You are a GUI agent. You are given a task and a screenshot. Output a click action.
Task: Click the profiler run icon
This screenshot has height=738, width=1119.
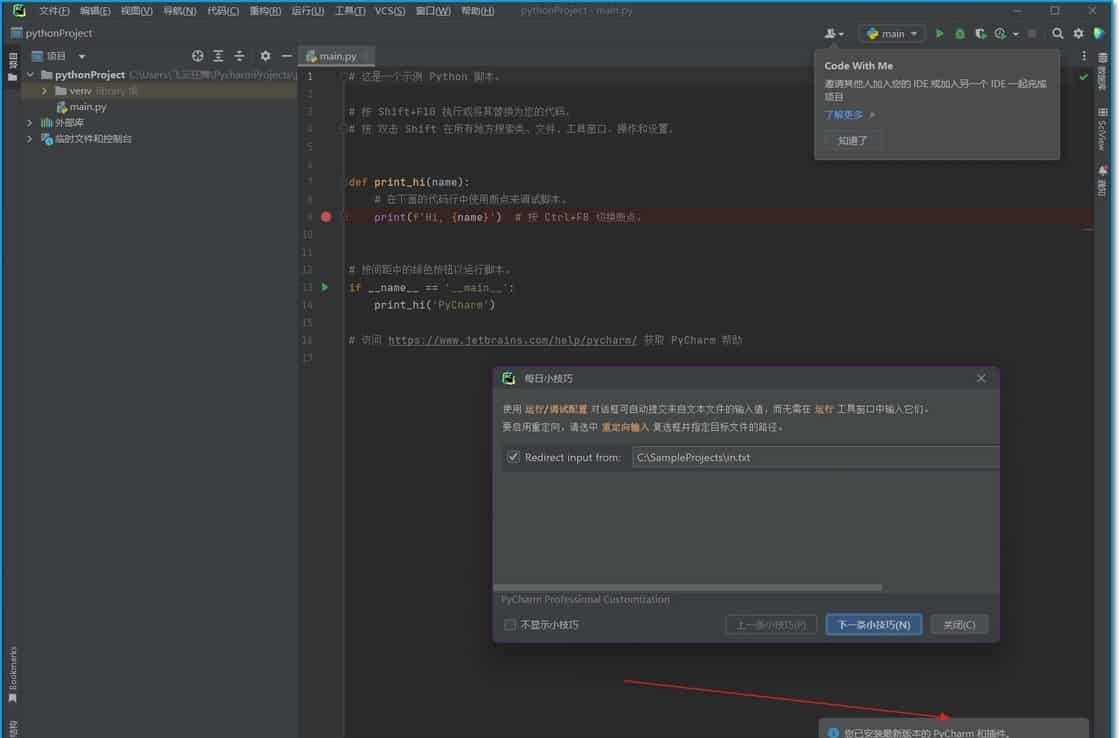[1001, 34]
